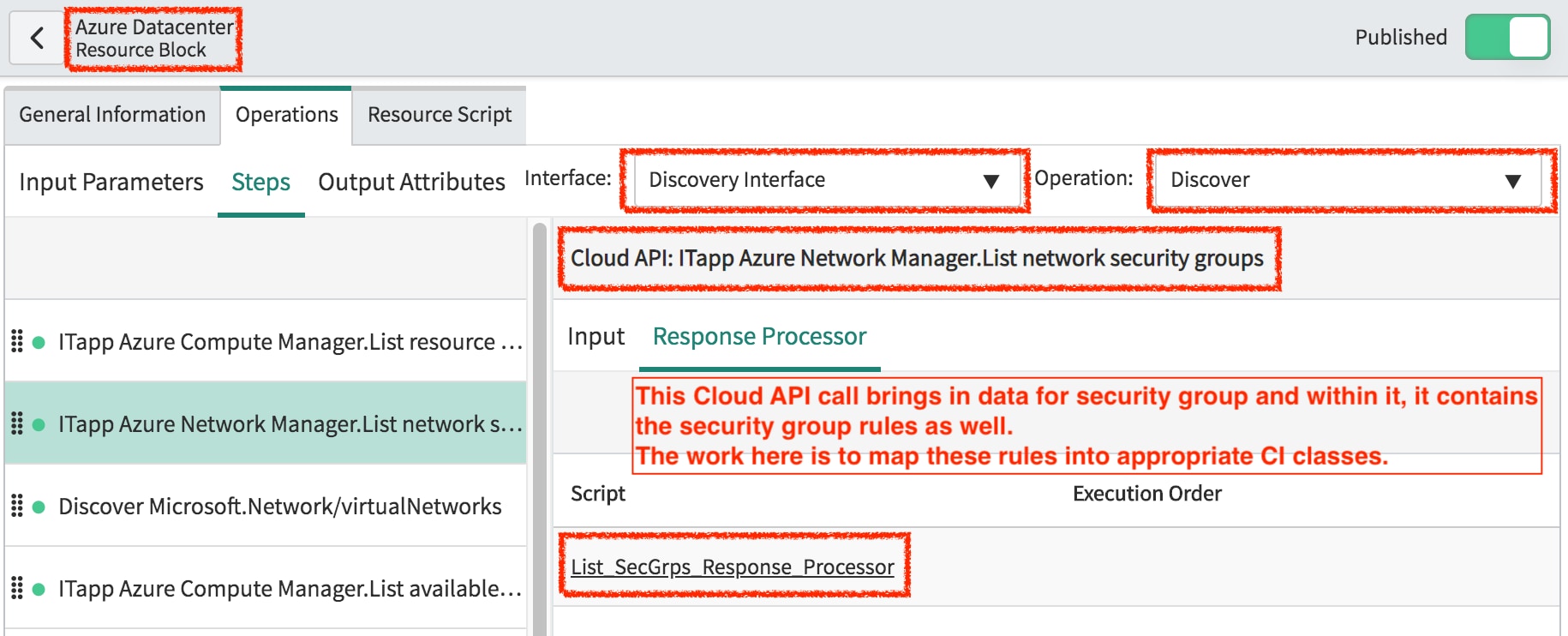This screenshot has height=636, width=1568.
Task: Click the Published label
Action: (1401, 37)
